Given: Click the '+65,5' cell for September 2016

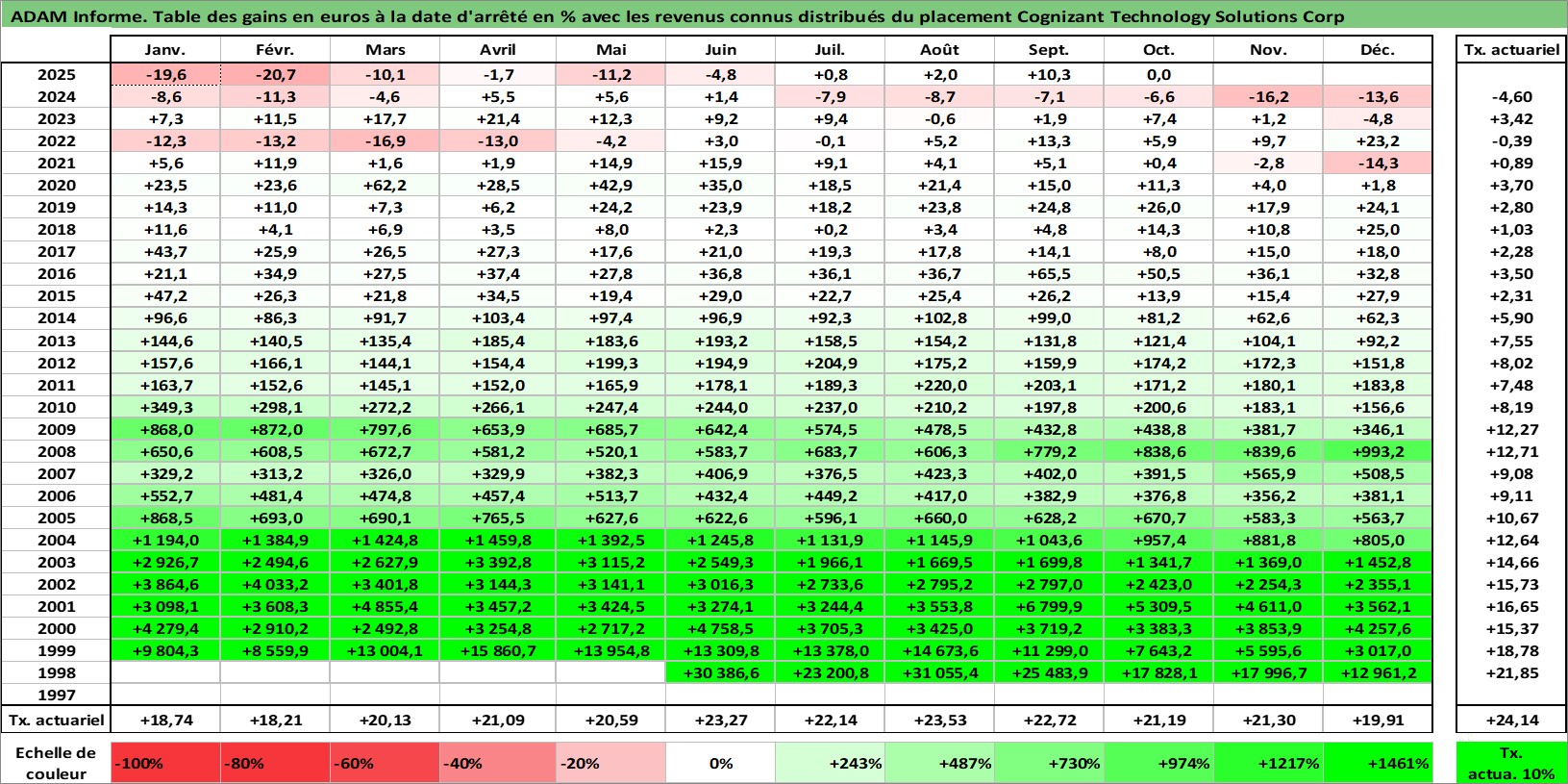Looking at the screenshot, I should point(1049,273).
